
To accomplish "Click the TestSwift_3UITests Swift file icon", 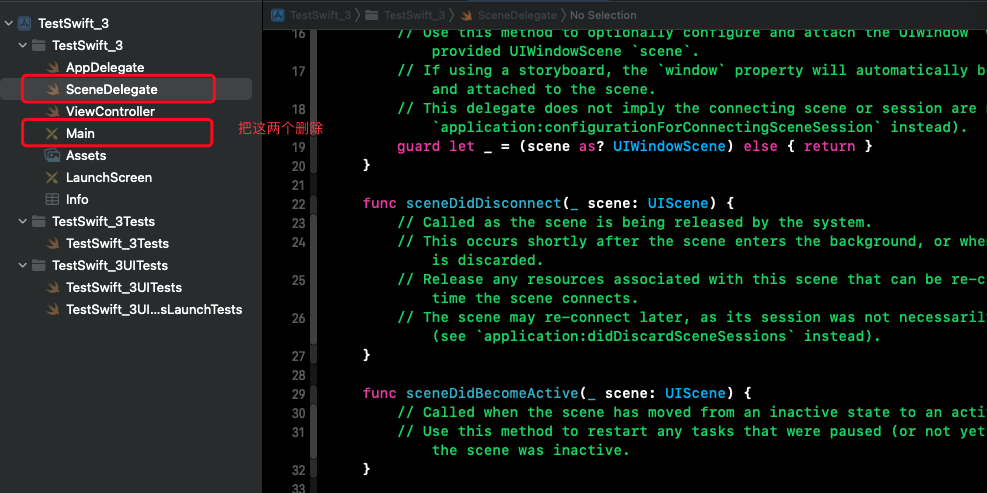I will pyautogui.click(x=53, y=287).
